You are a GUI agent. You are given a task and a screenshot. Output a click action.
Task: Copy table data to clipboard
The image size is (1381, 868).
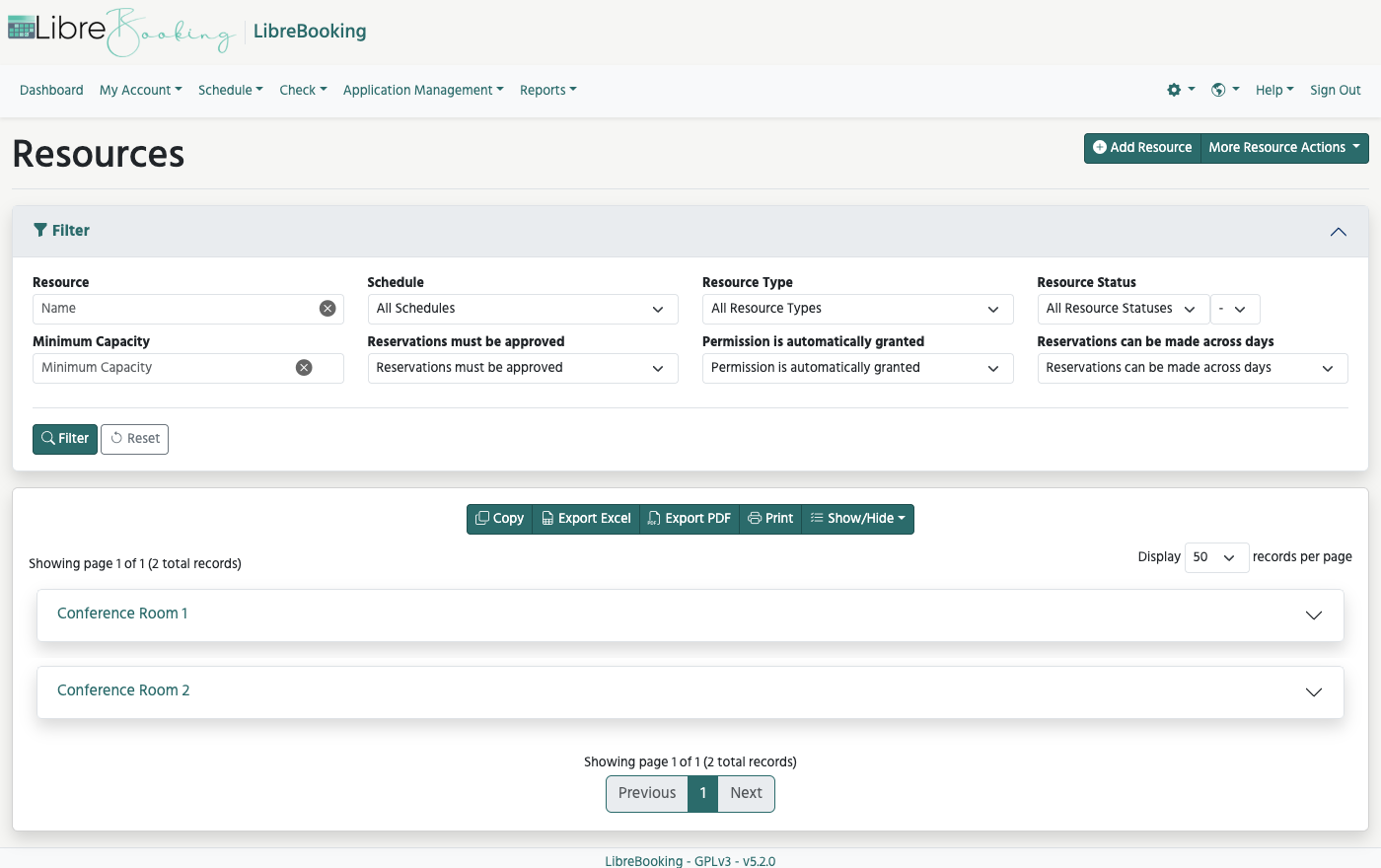(499, 519)
